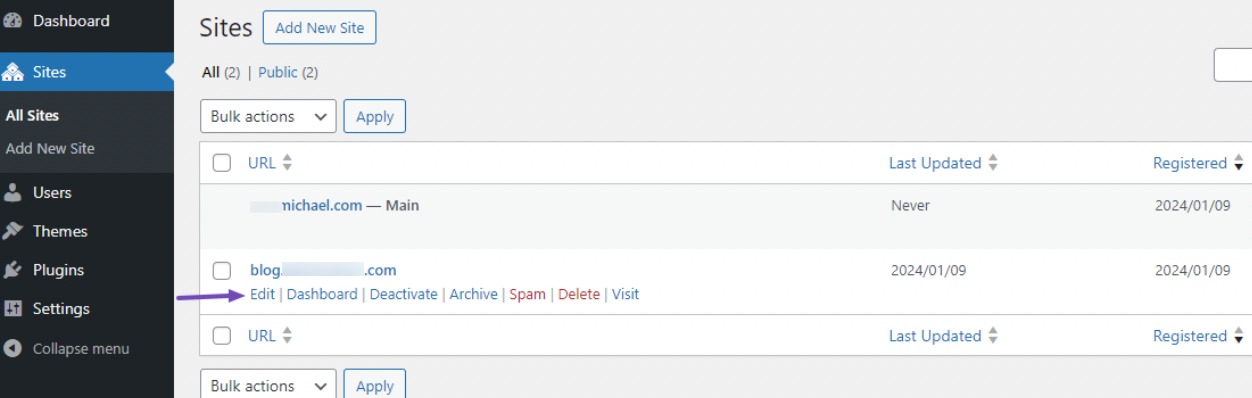Open the top Bulk actions dropdown
The height and width of the screenshot is (398, 1252).
pyautogui.click(x=268, y=116)
